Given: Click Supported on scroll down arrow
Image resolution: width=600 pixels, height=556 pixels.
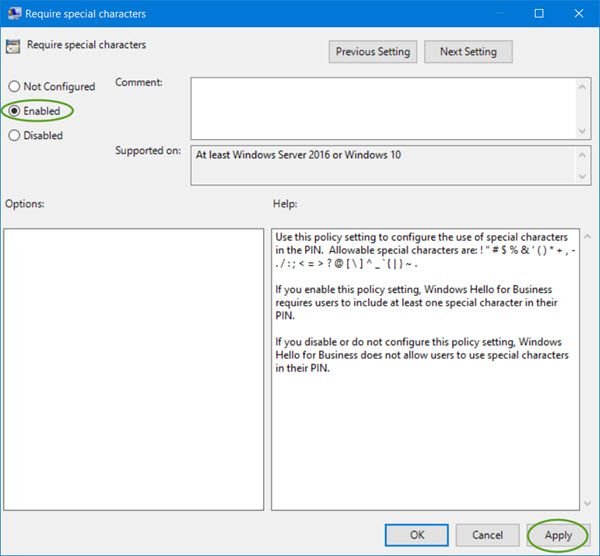Looking at the screenshot, I should pos(582,176).
